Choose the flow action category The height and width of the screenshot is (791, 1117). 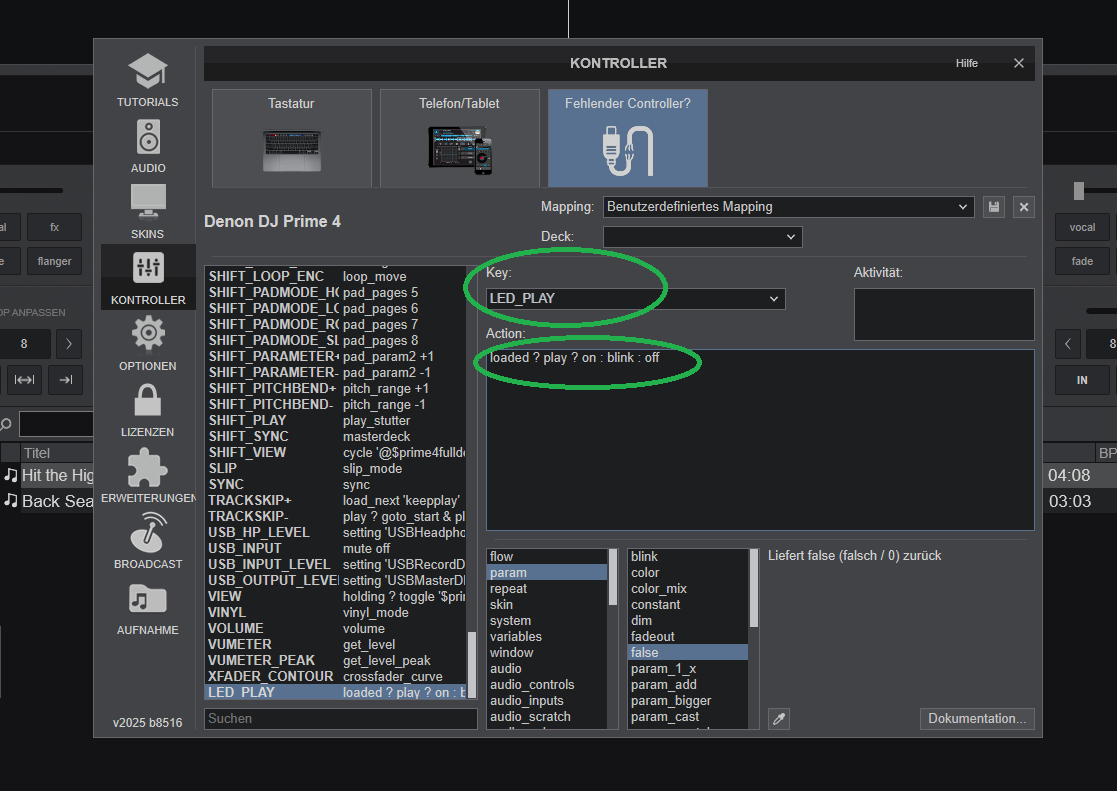(x=547, y=557)
